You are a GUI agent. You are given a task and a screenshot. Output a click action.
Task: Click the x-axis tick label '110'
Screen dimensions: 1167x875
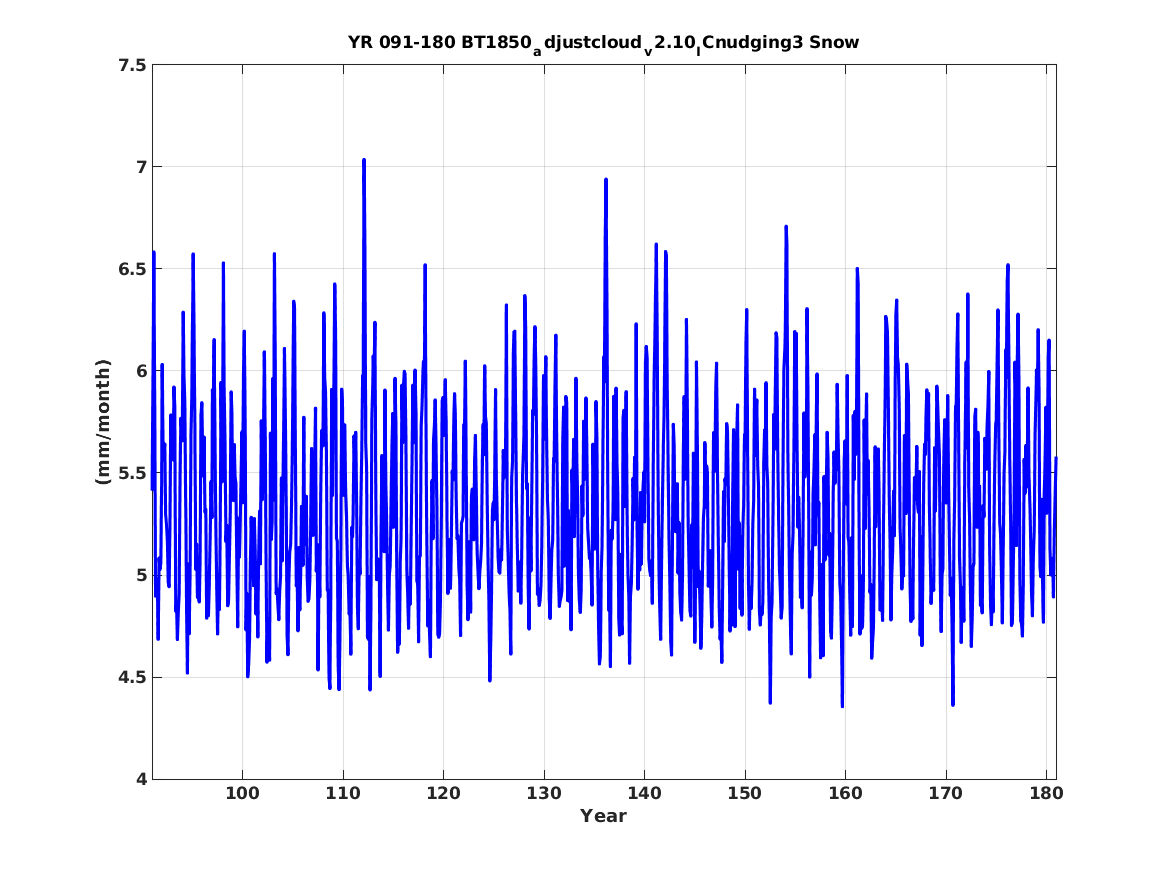pos(343,793)
